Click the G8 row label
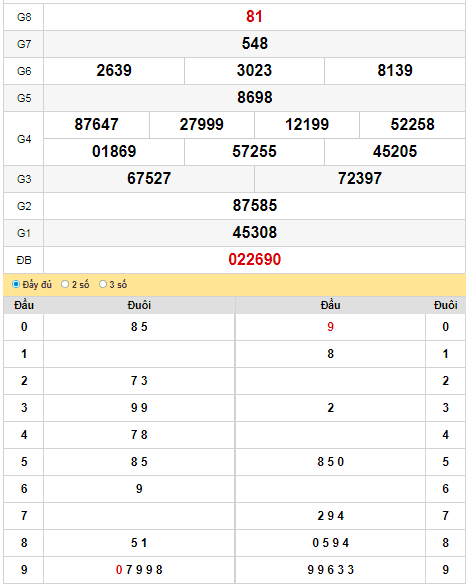This screenshot has height=586, width=469. pos(24,17)
